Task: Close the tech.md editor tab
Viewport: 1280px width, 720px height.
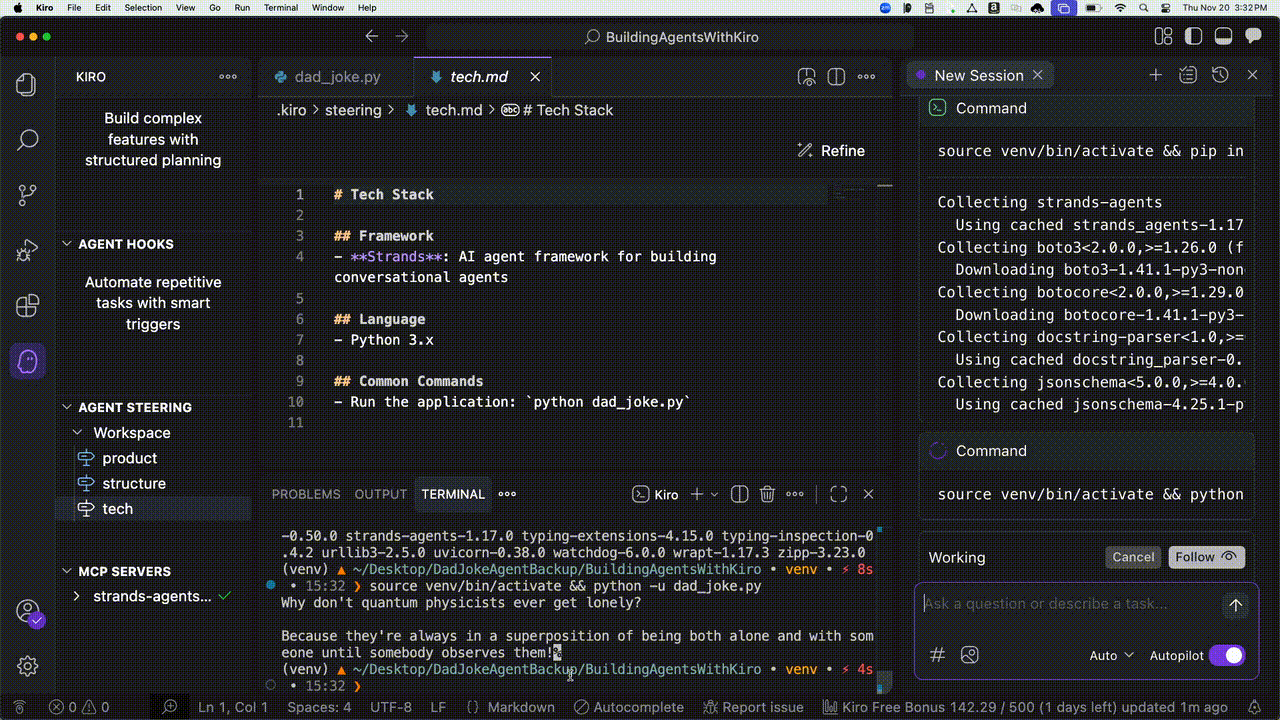Action: pyautogui.click(x=535, y=77)
